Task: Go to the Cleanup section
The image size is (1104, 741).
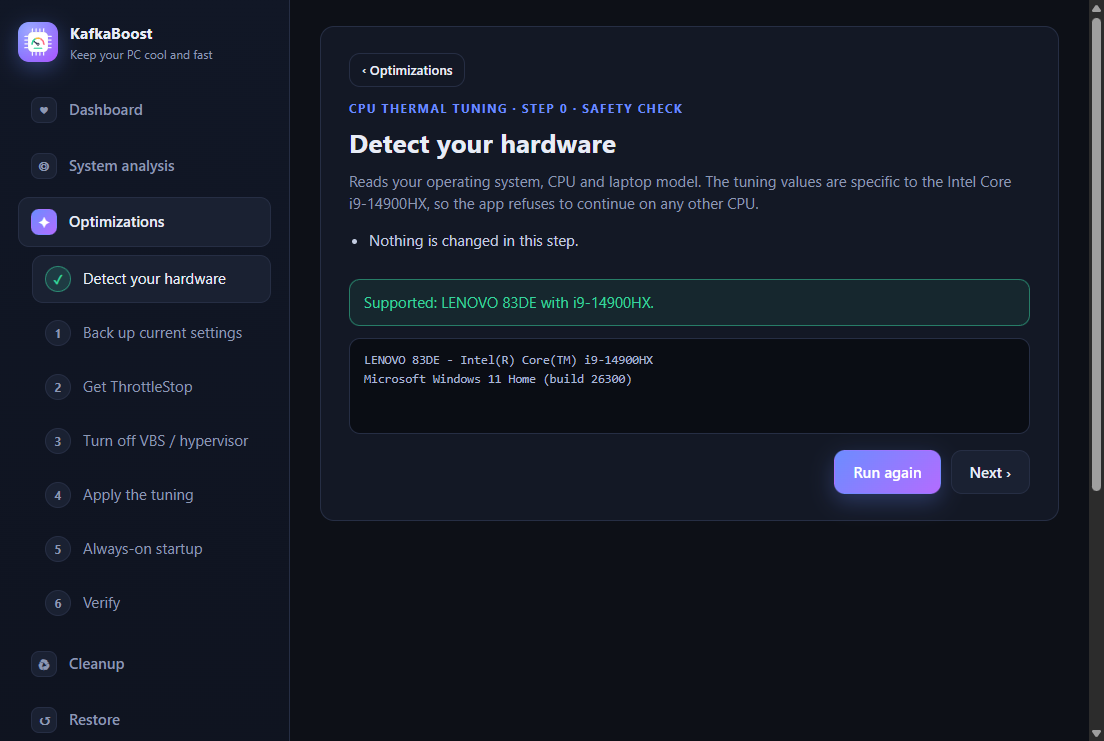Action: (144, 664)
